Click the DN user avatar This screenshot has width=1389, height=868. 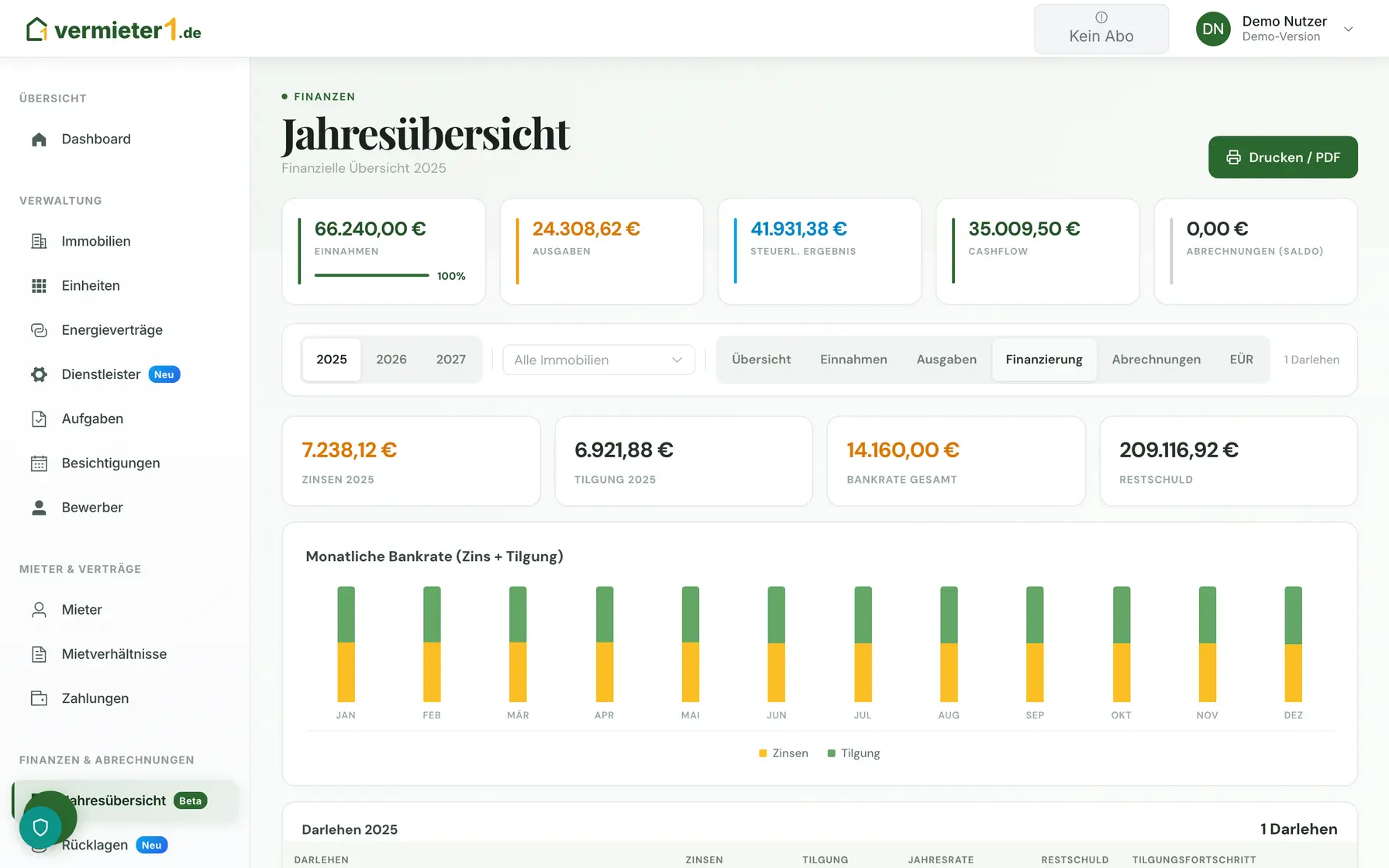[1213, 29]
